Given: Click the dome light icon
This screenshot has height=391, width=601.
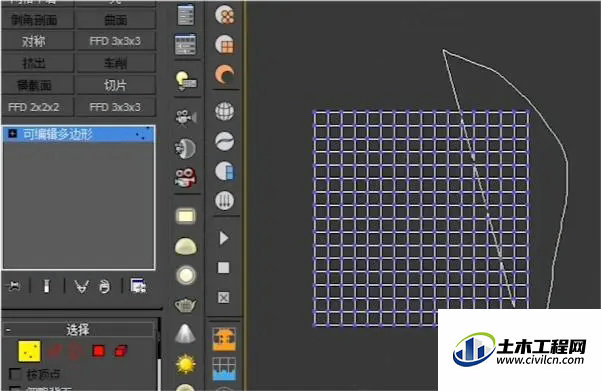Looking at the screenshot, I should (186, 246).
